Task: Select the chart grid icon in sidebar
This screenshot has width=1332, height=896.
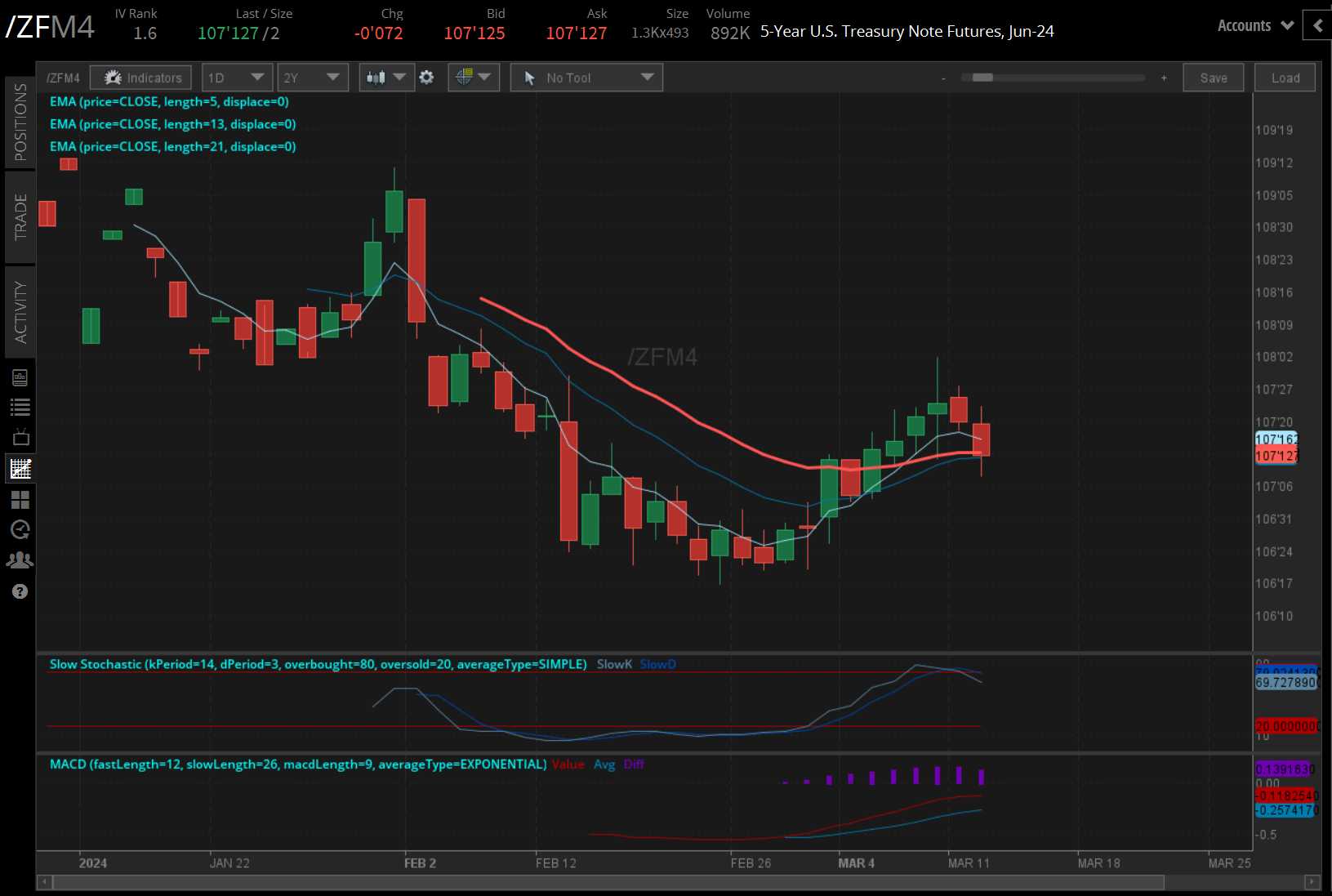Action: (x=20, y=468)
